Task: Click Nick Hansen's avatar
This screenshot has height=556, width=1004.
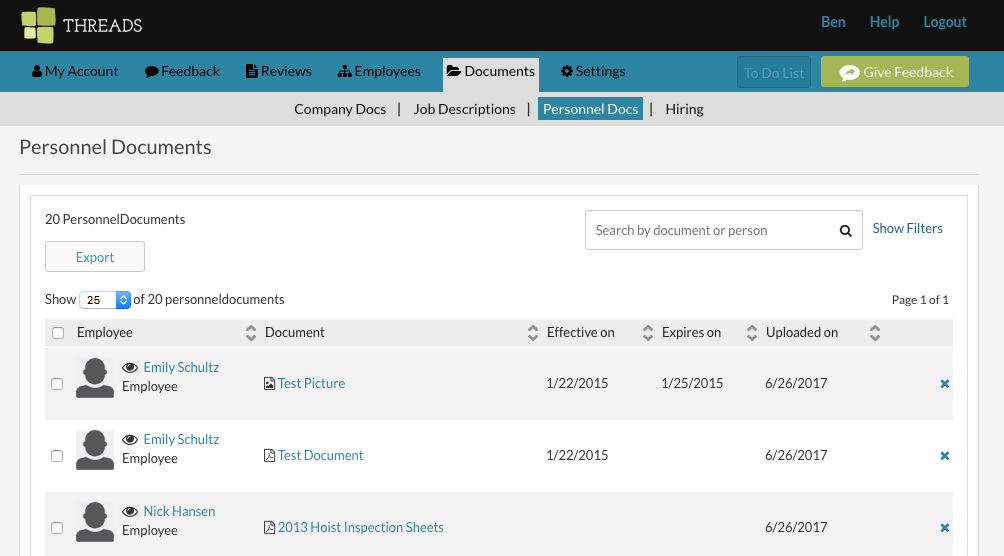Action: coord(95,521)
